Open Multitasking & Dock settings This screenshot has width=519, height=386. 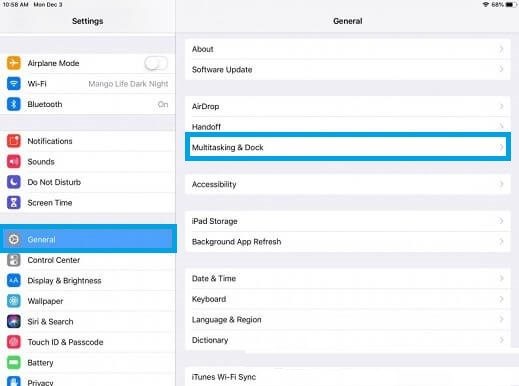pos(348,147)
